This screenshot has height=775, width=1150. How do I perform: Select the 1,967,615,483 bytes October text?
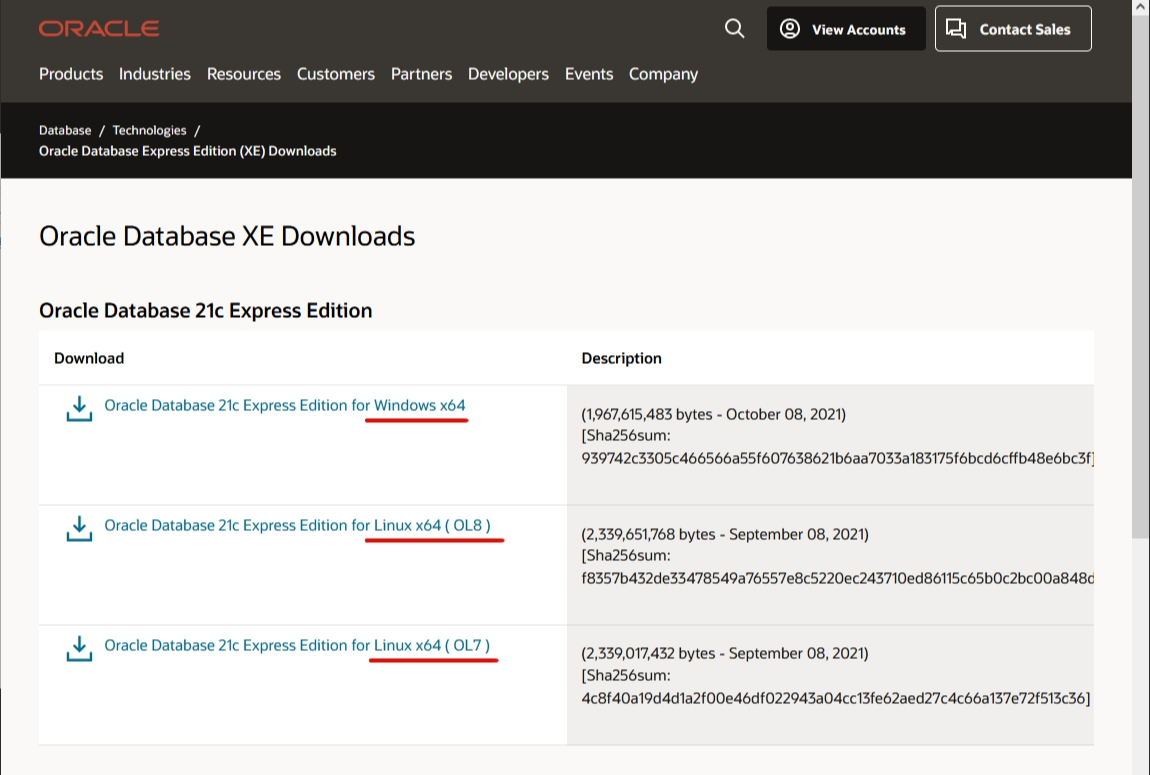click(x=714, y=414)
